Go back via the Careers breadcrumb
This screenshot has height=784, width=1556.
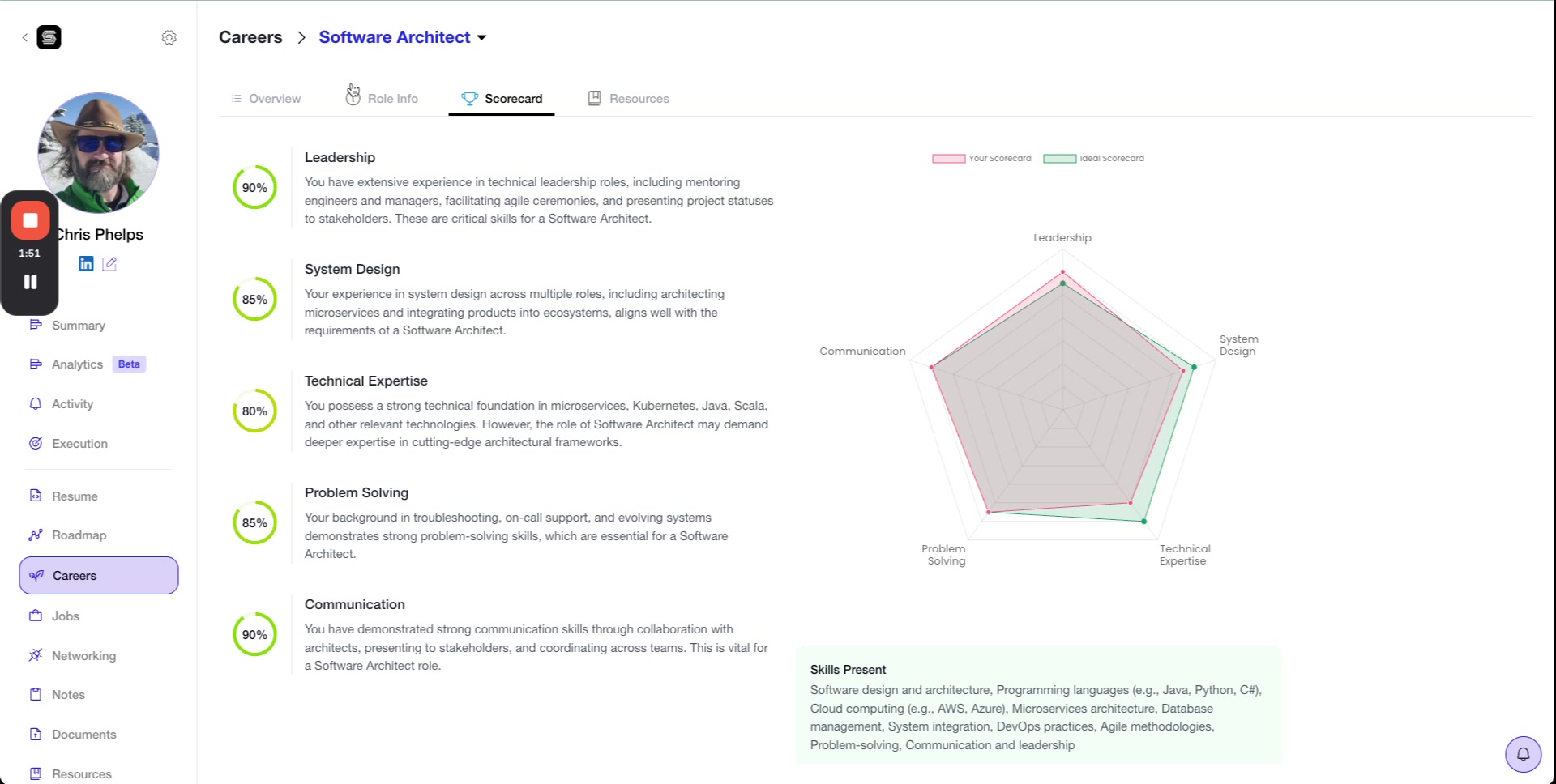tap(250, 36)
